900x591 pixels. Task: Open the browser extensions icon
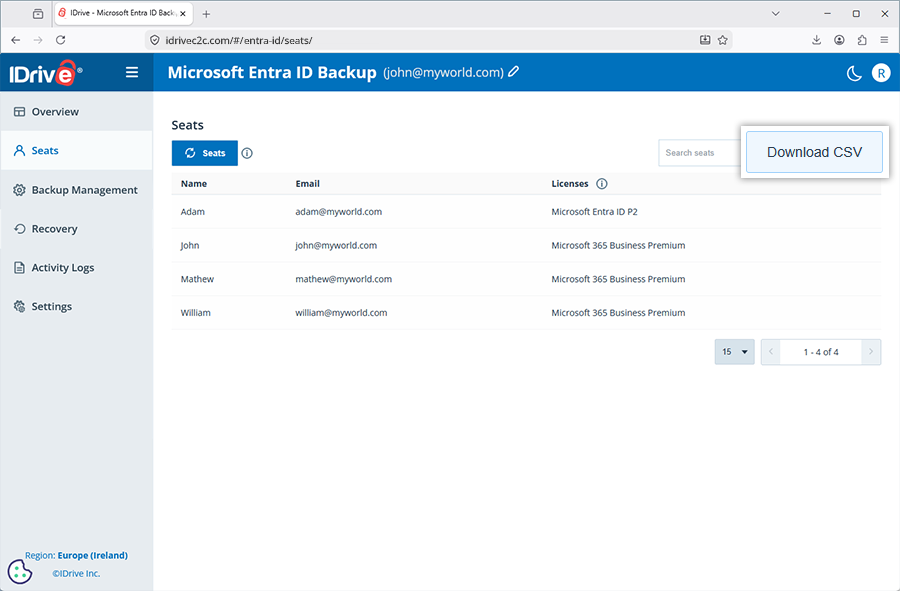(x=862, y=40)
